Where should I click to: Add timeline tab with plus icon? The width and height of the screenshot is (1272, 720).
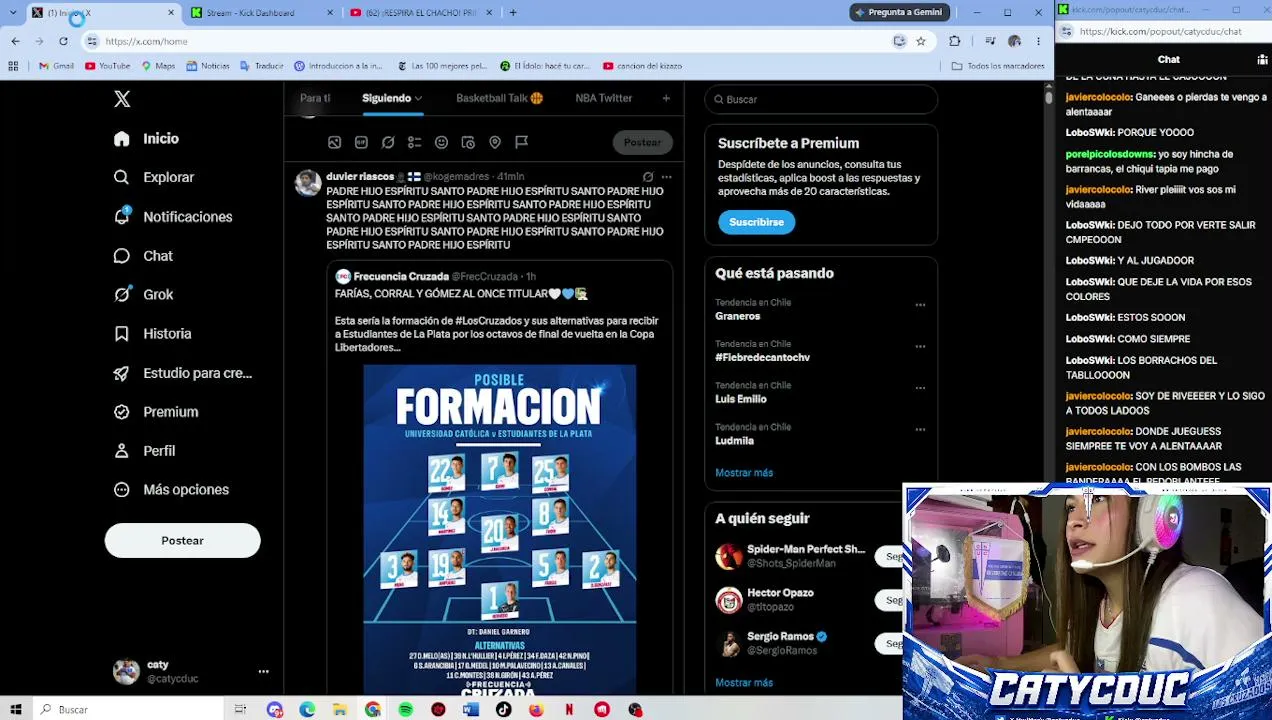(666, 98)
